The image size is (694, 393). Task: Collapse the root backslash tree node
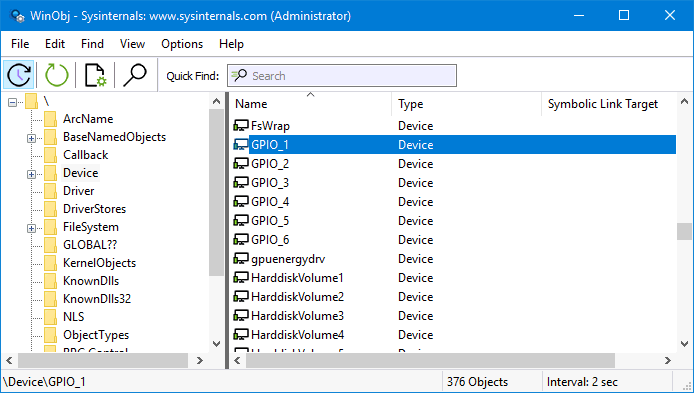[12, 103]
